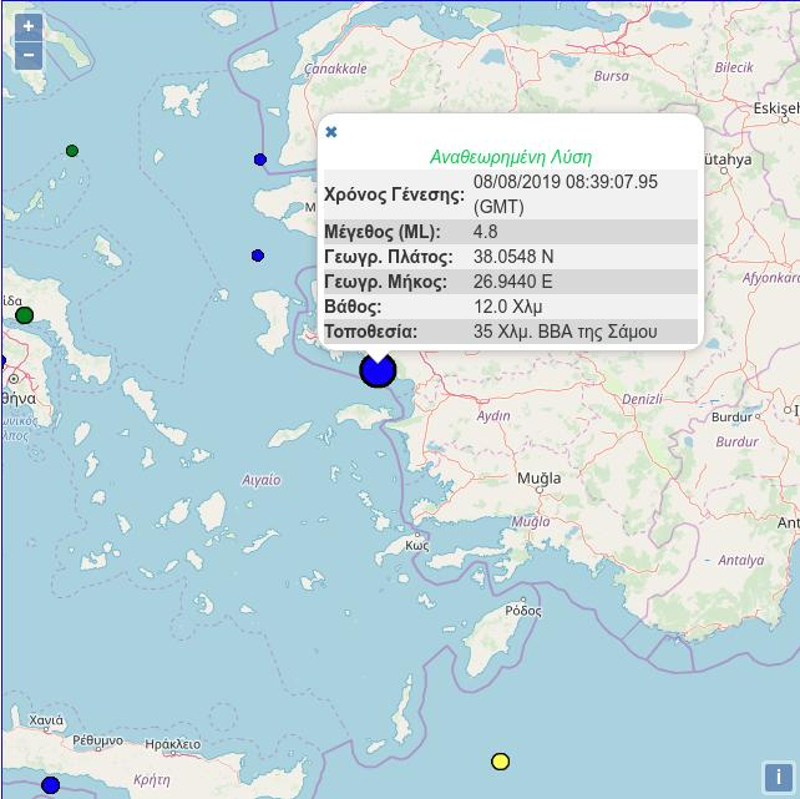Zoom in on the map

[28, 27]
